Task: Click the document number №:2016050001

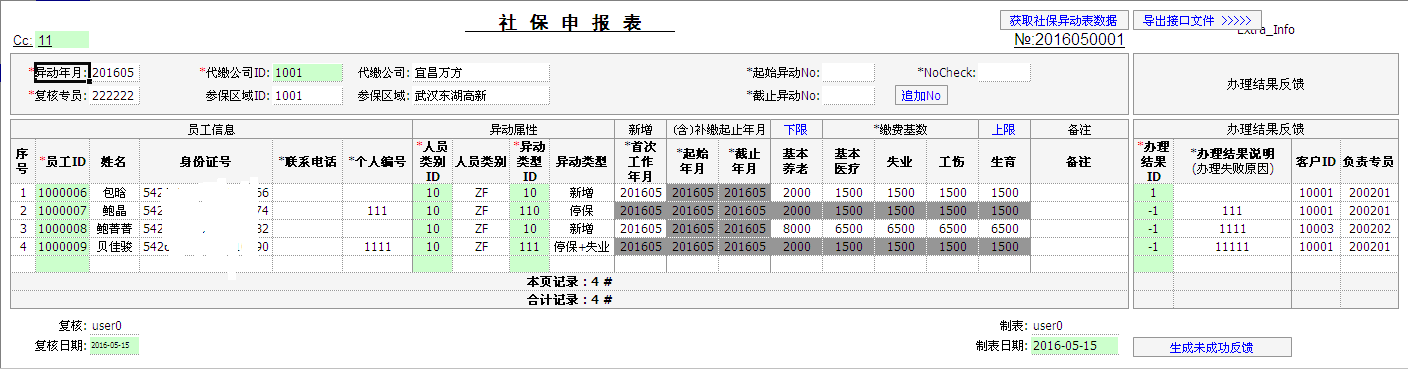Action: click(1069, 40)
